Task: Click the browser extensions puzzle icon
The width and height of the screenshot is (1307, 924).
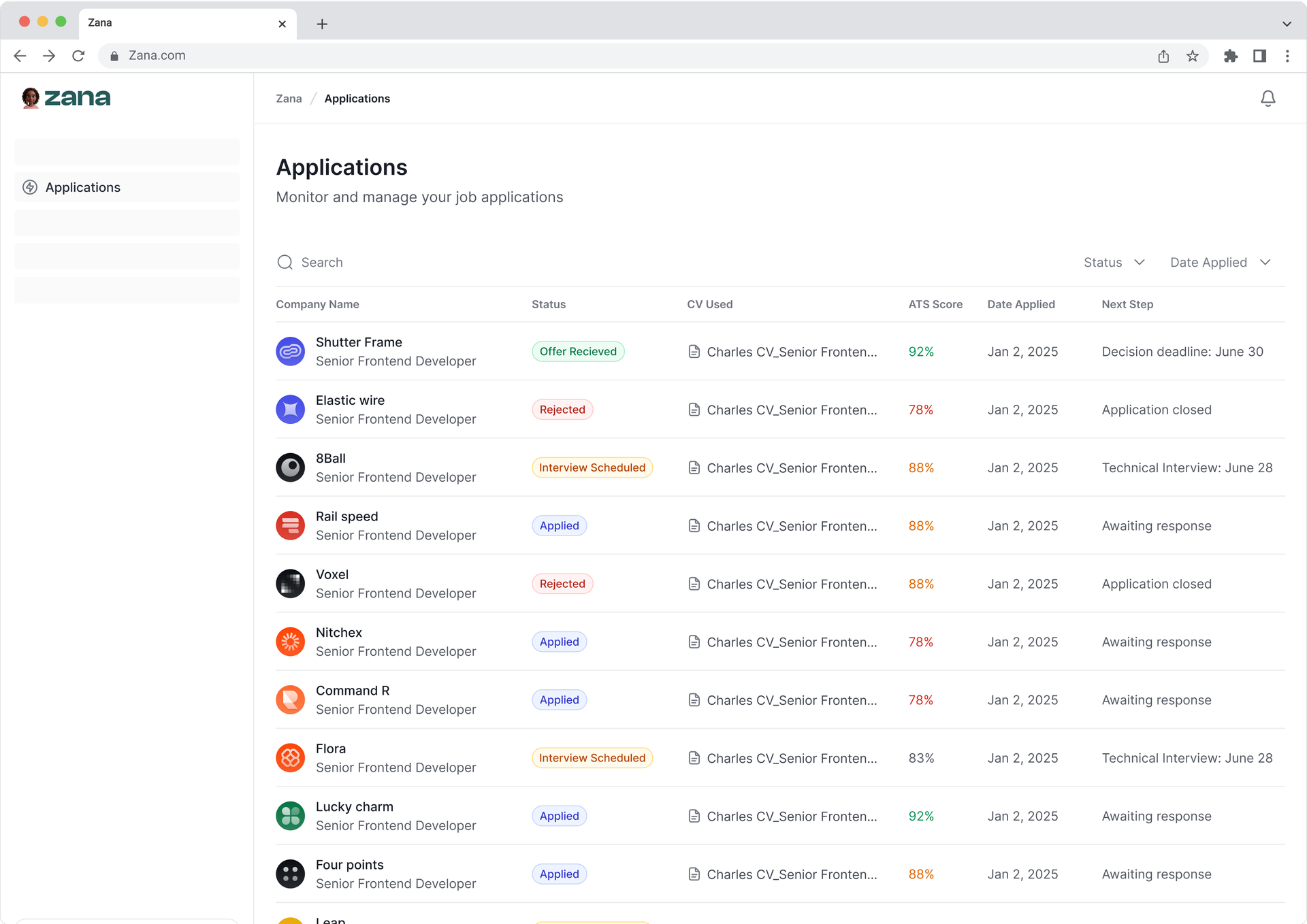Action: point(1230,56)
